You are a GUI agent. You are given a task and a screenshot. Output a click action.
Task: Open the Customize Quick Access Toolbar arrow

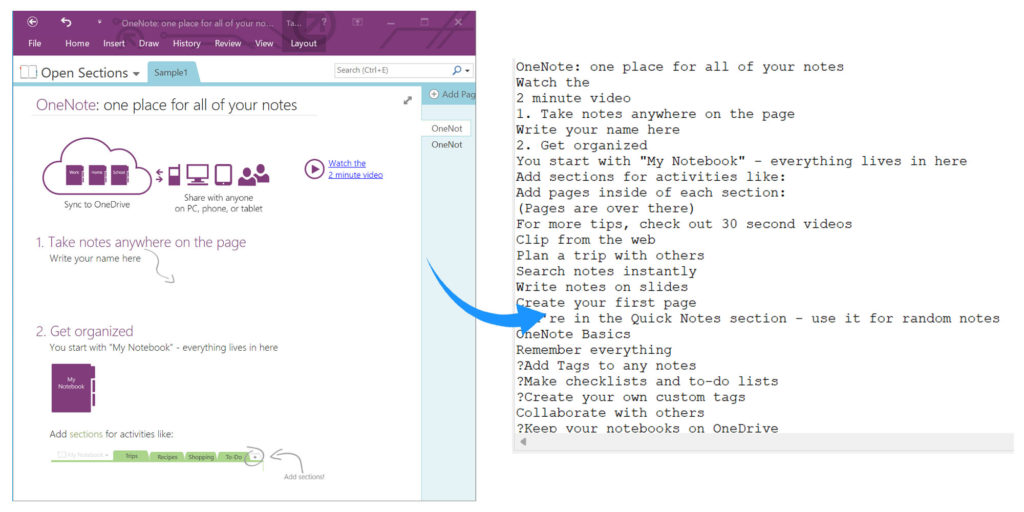coord(99,22)
